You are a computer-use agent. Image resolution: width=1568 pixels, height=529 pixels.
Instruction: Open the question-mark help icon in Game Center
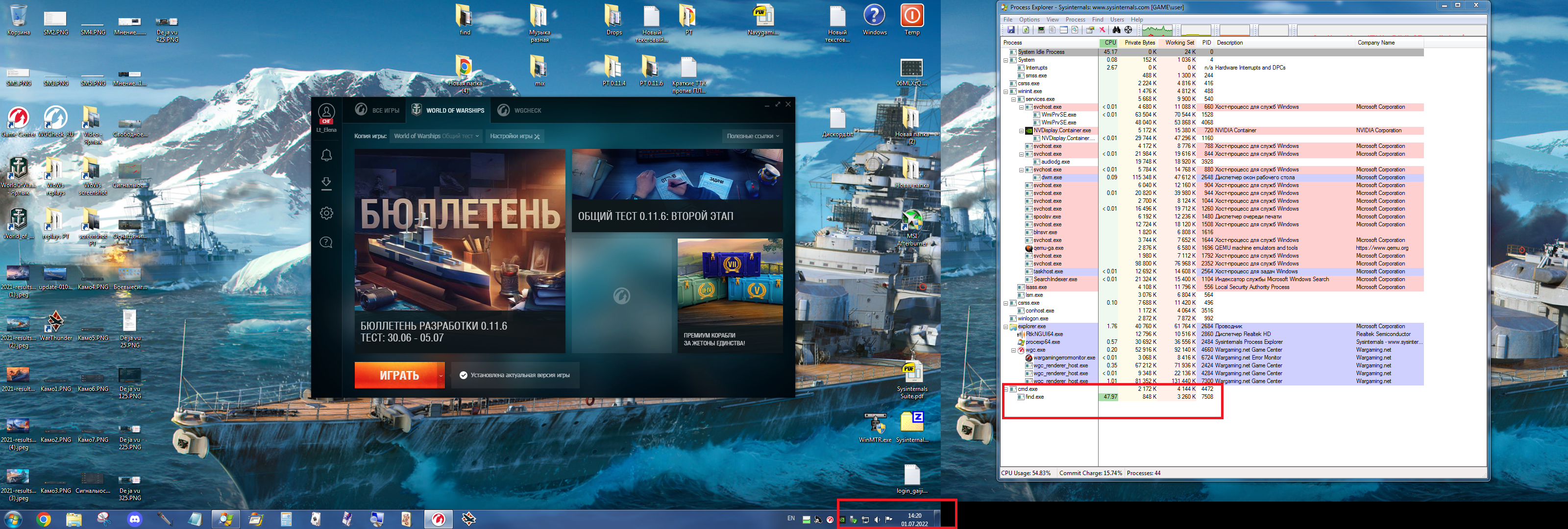[x=326, y=242]
